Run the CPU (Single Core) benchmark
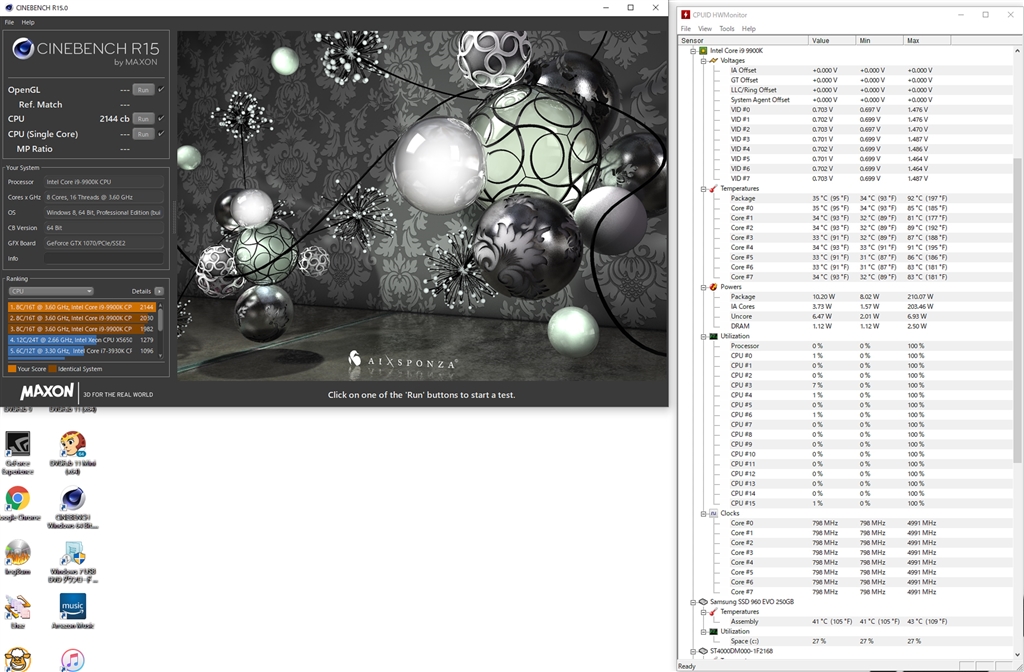1024x672 pixels. (x=144, y=133)
